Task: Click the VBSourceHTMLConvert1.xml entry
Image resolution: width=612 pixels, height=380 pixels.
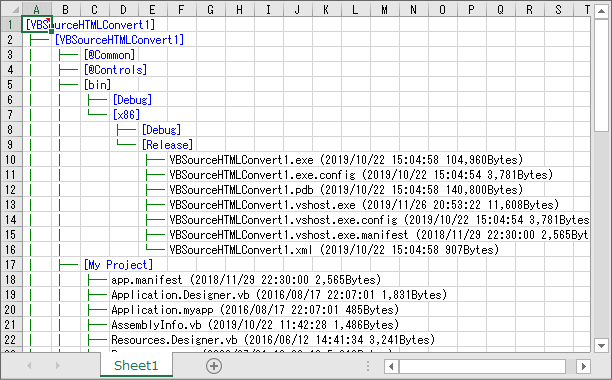Action: (334, 250)
